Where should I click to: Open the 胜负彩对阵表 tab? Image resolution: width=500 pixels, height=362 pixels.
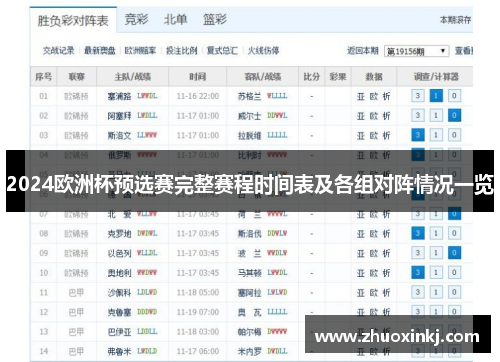click(73, 21)
